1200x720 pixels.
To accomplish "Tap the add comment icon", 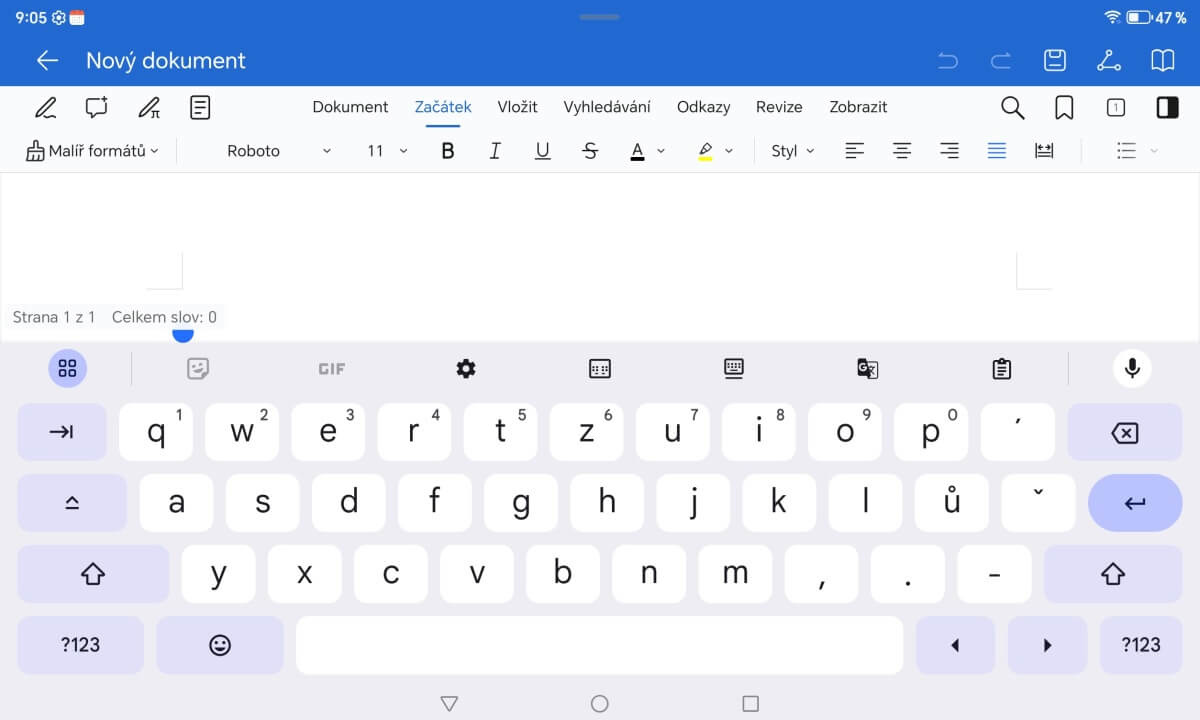I will pyautogui.click(x=97, y=108).
